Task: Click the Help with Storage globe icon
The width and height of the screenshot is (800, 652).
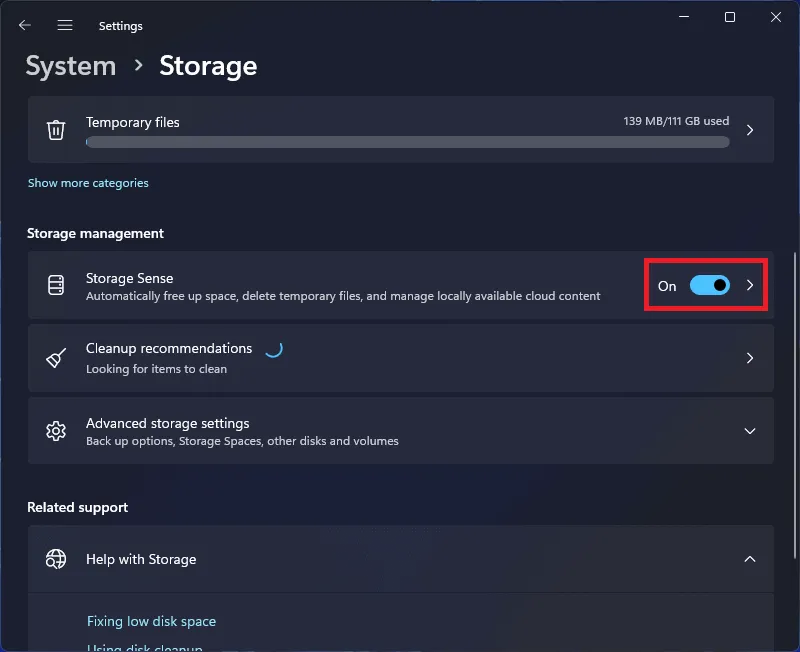Action: tap(56, 559)
